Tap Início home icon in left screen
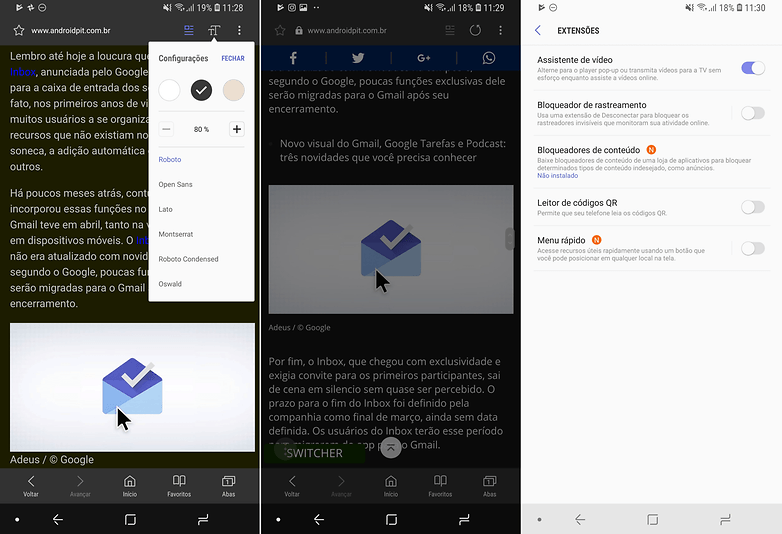This screenshot has height=534, width=782. click(130, 486)
